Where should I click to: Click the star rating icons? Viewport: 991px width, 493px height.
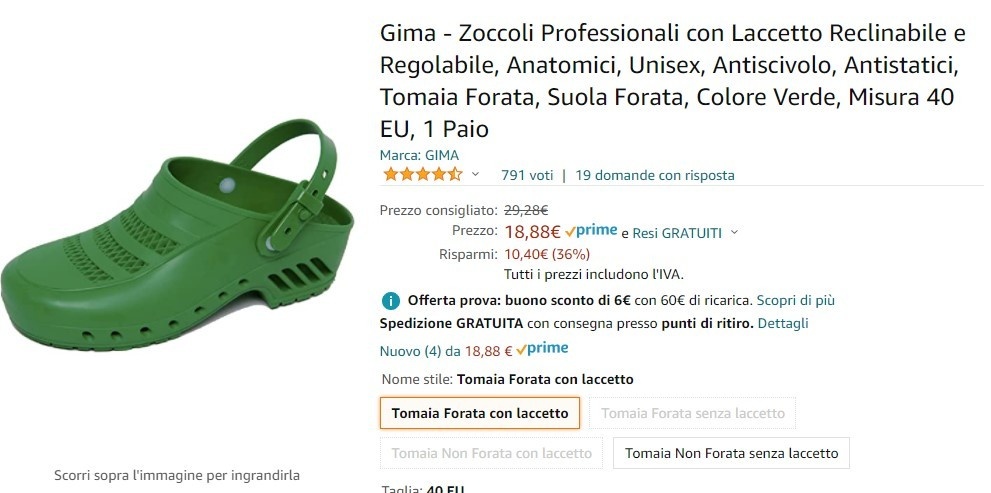pos(423,174)
